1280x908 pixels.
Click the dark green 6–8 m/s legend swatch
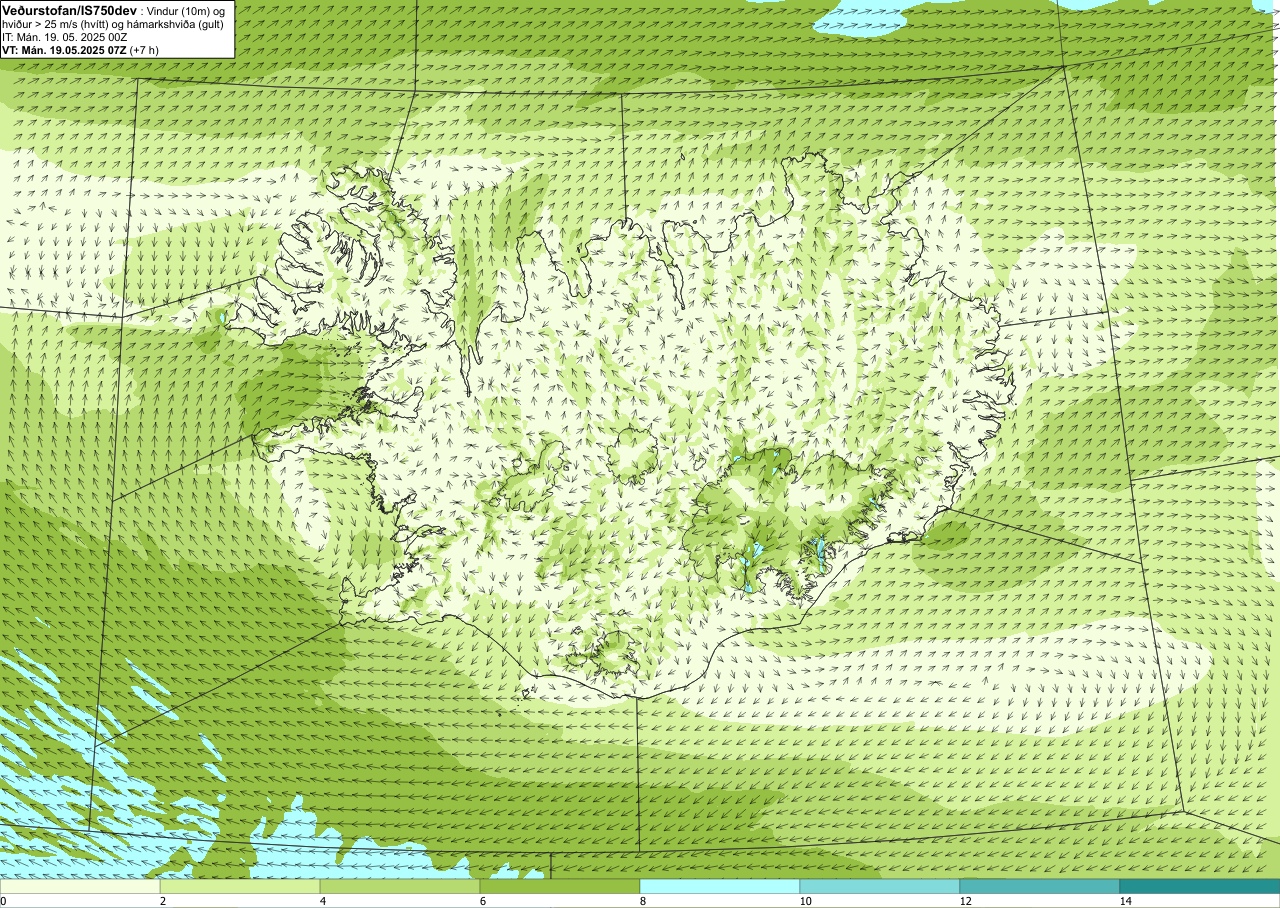click(x=560, y=886)
